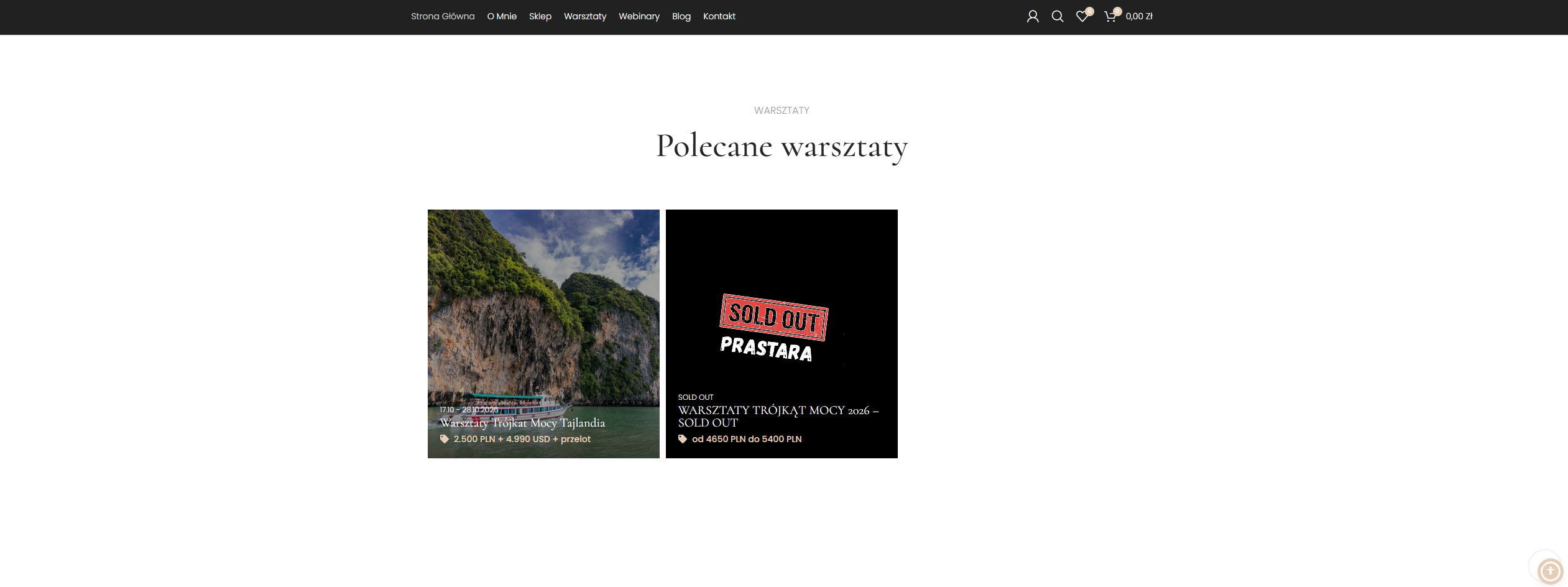Open the O Mnie page
This screenshot has height=587, width=1568.
click(x=502, y=17)
